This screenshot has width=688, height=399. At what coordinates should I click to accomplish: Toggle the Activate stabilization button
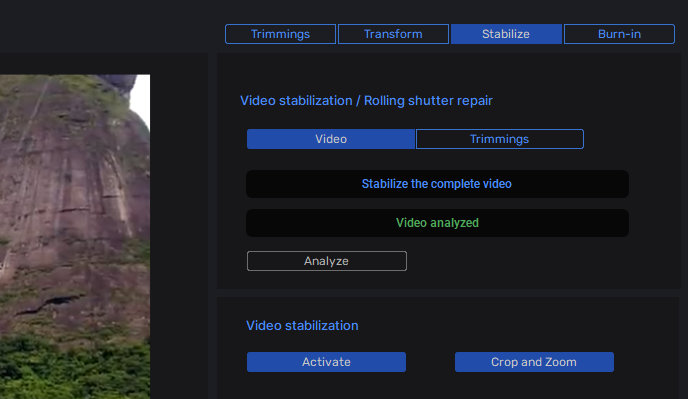326,362
